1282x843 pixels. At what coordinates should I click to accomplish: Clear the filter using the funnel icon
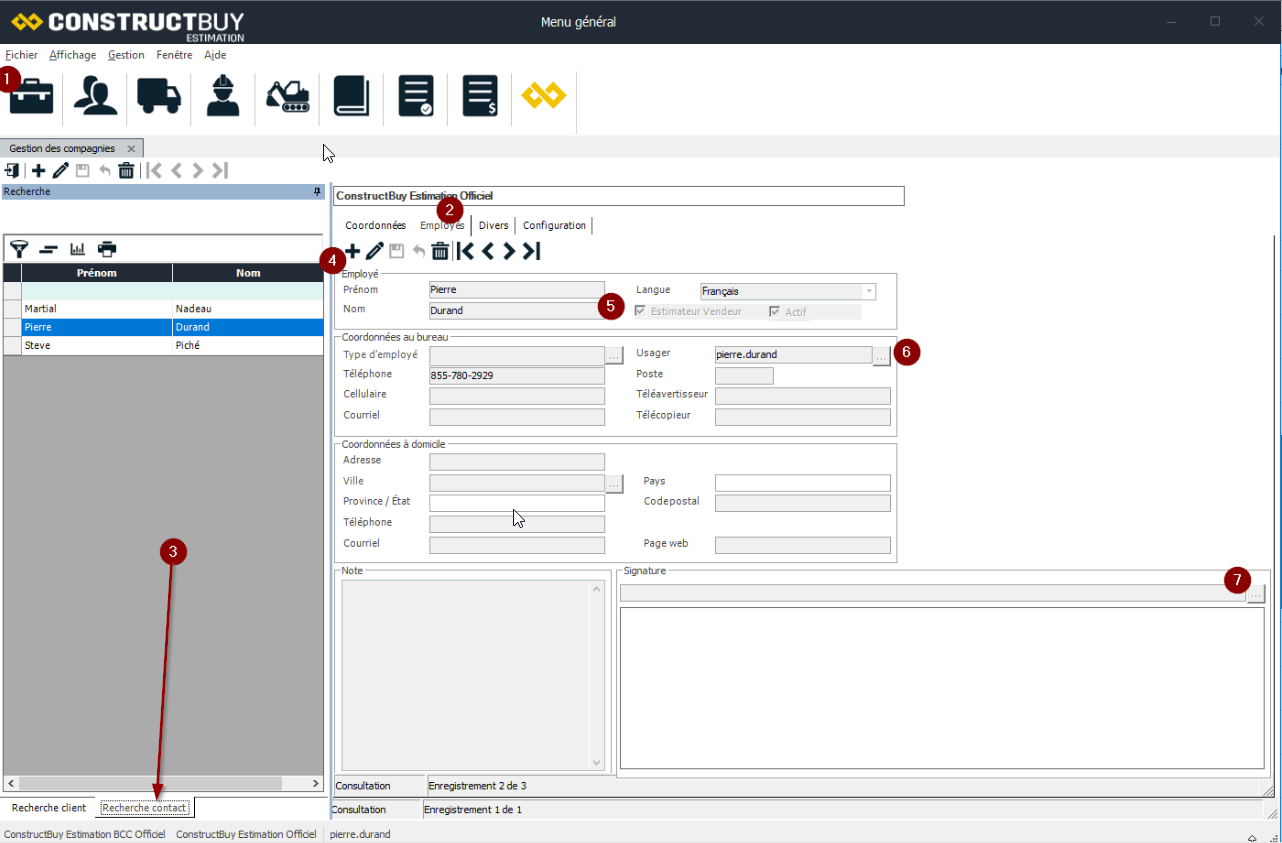tap(19, 249)
